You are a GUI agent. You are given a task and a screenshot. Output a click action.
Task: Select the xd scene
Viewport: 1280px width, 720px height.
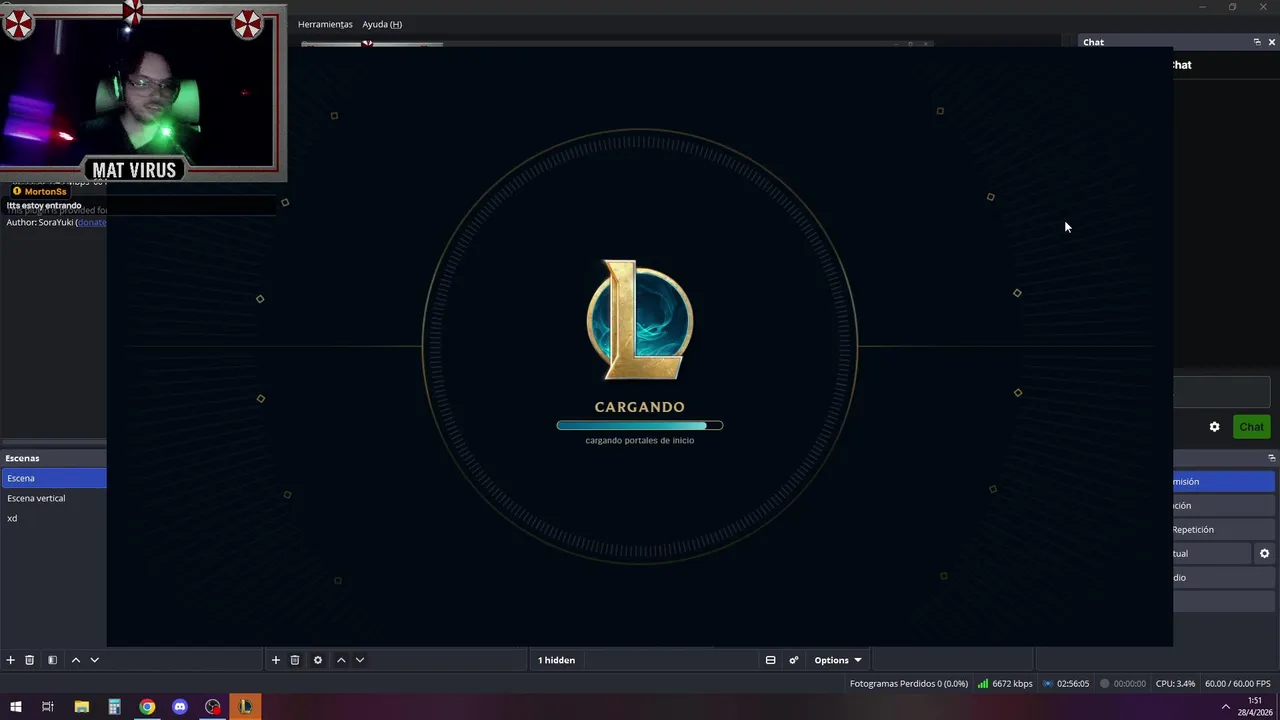pyautogui.click(x=54, y=518)
